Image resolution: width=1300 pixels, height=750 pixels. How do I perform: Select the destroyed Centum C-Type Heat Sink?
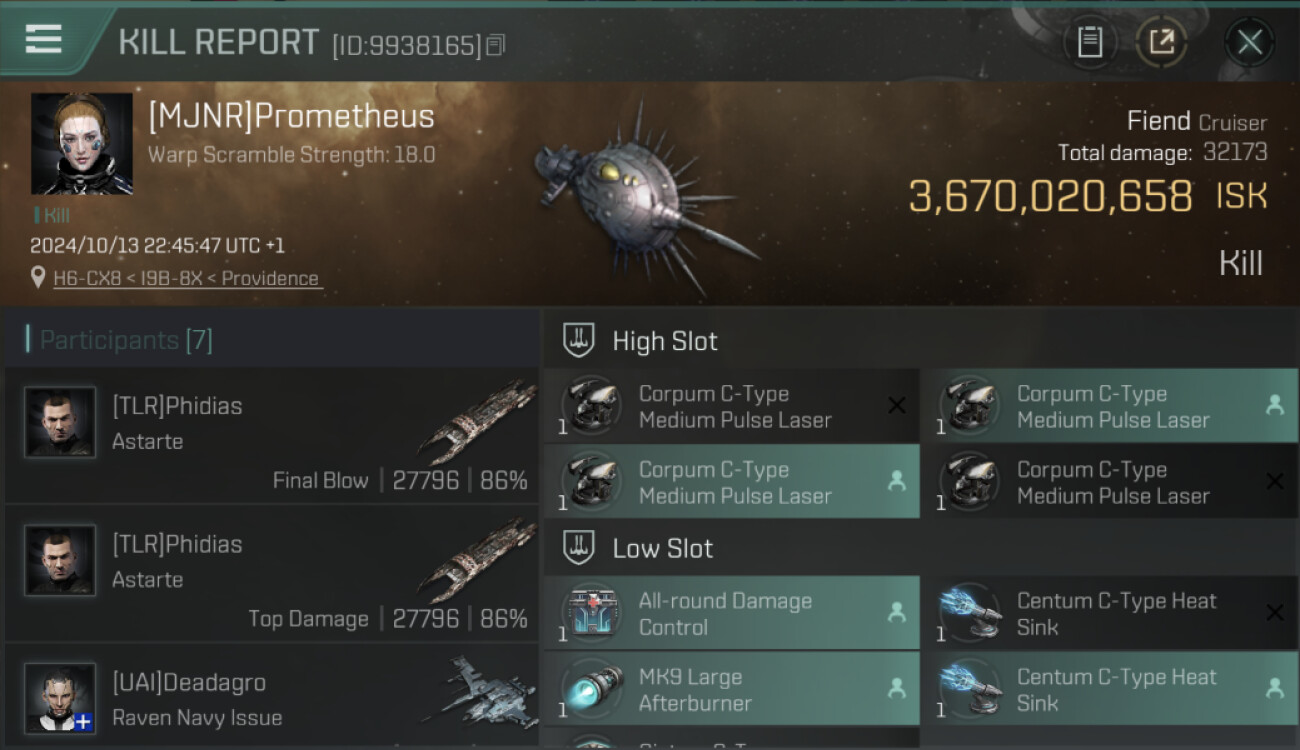(x=1109, y=613)
